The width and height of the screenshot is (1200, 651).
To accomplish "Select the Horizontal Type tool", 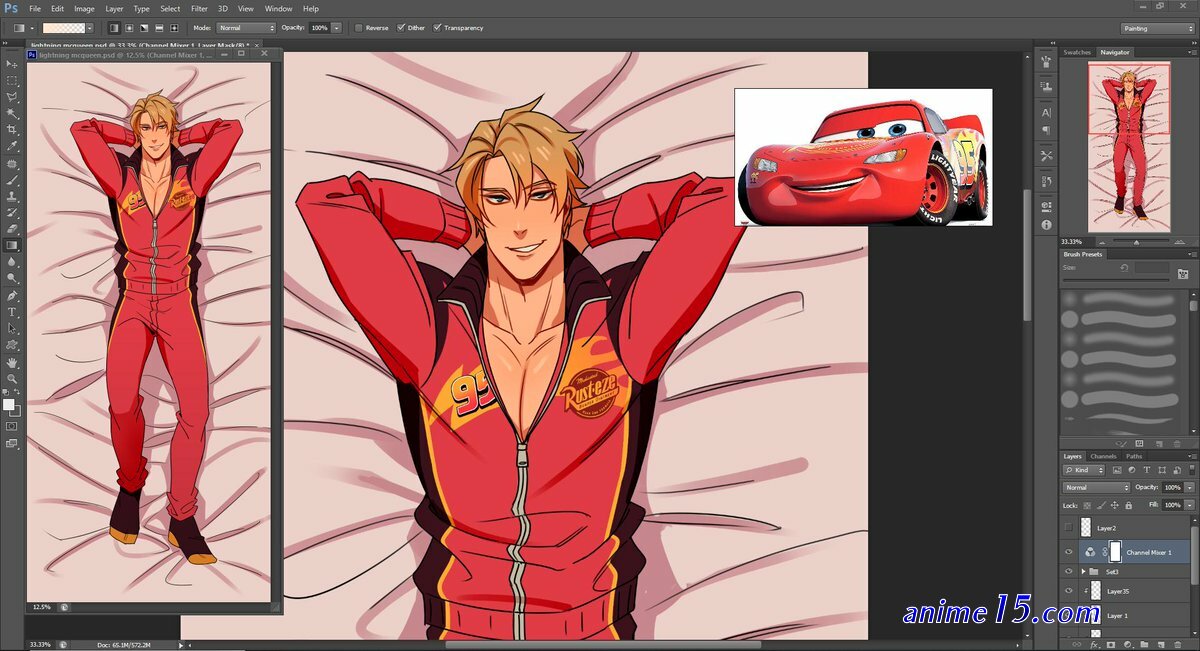I will 12,312.
